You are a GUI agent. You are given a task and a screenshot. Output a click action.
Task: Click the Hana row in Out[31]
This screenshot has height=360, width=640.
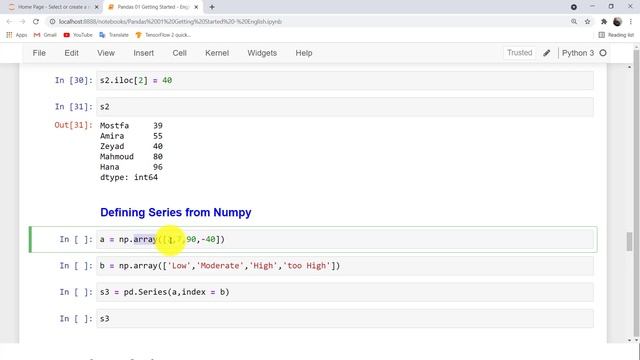tap(131, 167)
